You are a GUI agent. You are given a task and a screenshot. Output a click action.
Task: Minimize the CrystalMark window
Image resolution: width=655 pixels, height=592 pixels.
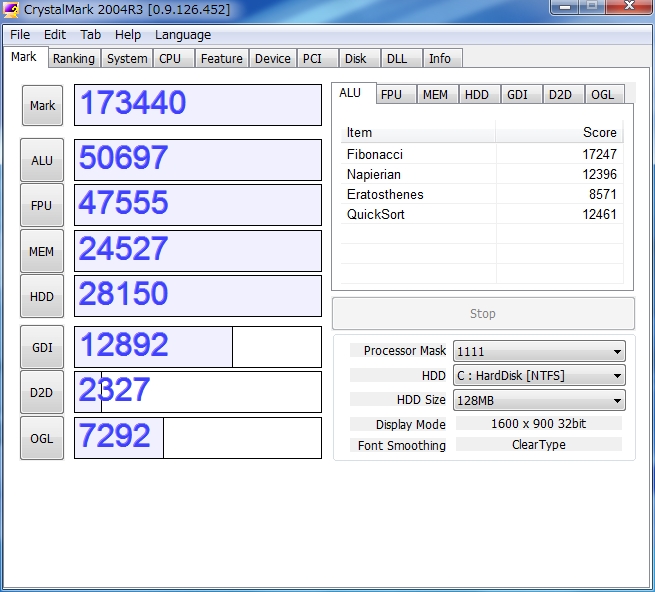tap(565, 7)
